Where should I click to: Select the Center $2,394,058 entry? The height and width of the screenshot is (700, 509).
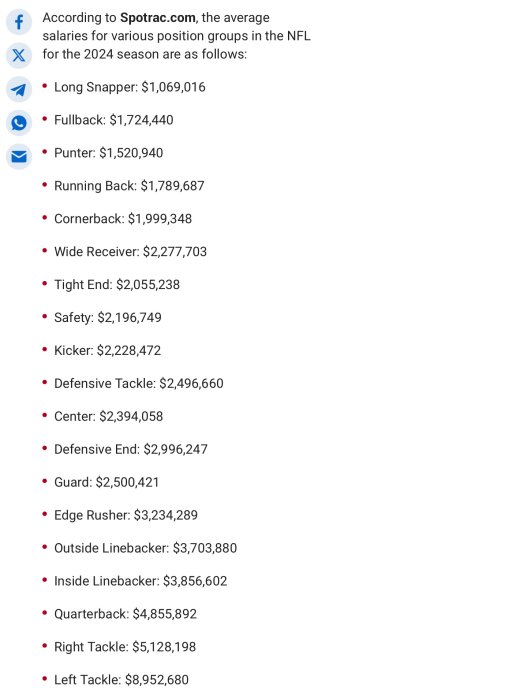coord(108,417)
